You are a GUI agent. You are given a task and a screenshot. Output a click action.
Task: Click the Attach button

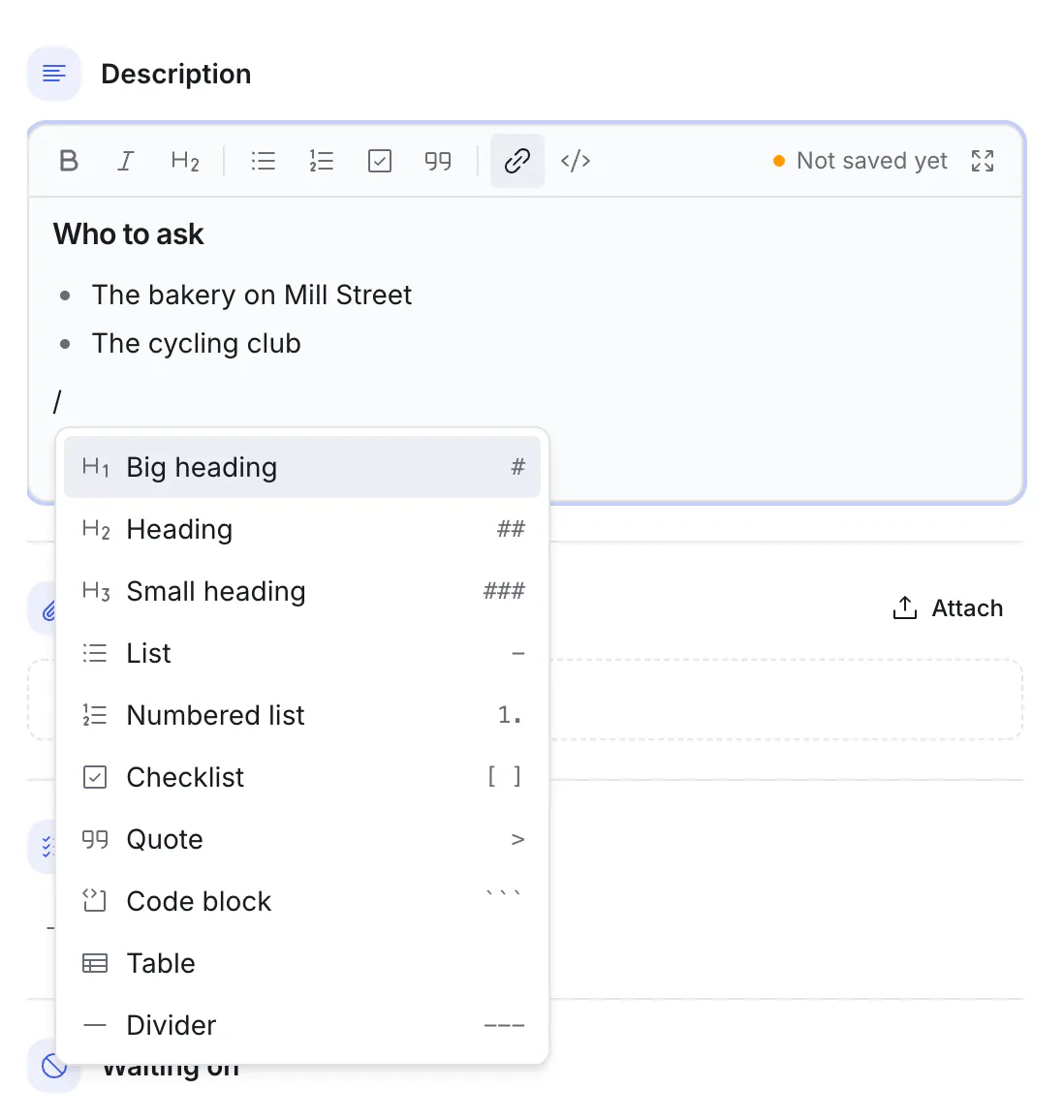(948, 607)
